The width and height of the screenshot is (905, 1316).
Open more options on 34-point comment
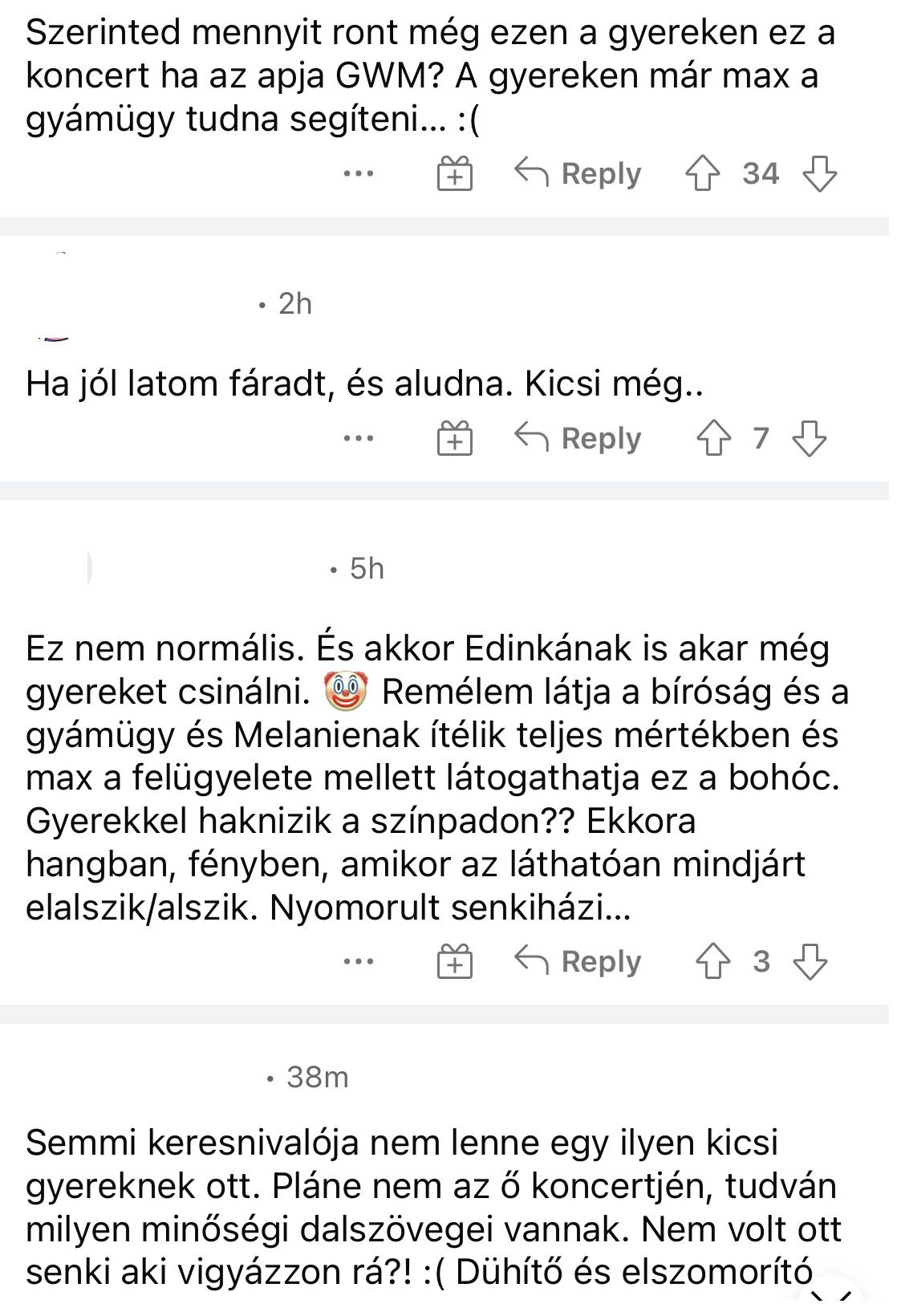pos(359,173)
